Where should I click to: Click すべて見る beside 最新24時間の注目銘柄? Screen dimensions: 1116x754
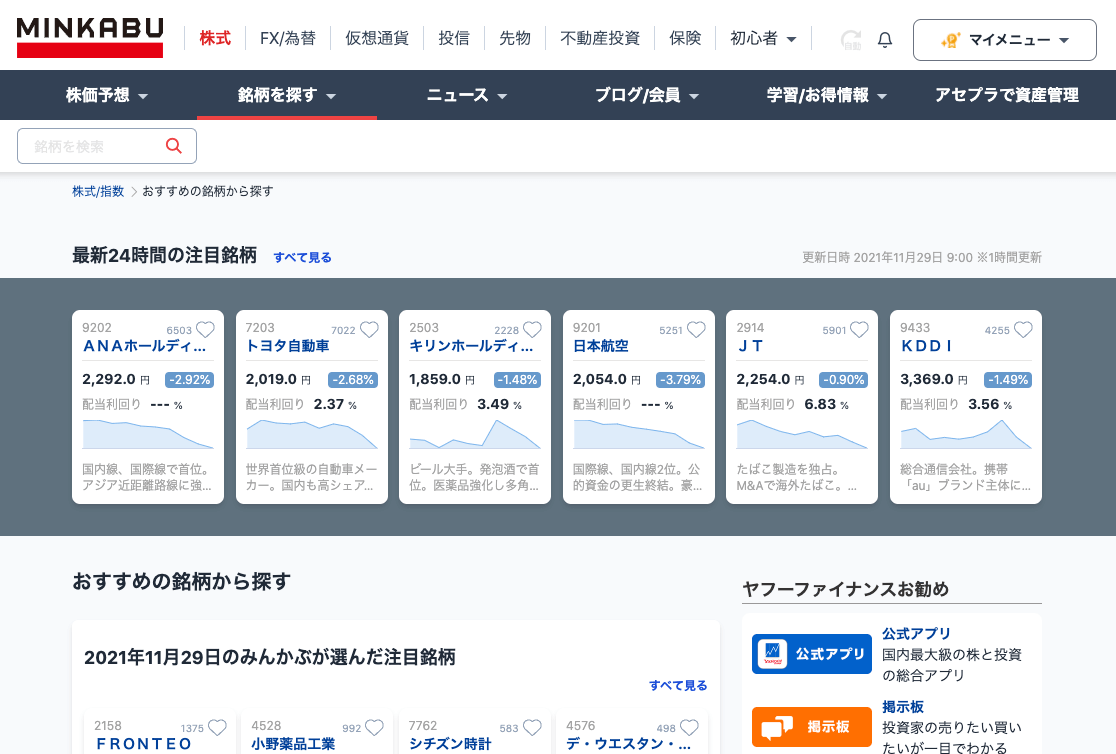coord(302,257)
